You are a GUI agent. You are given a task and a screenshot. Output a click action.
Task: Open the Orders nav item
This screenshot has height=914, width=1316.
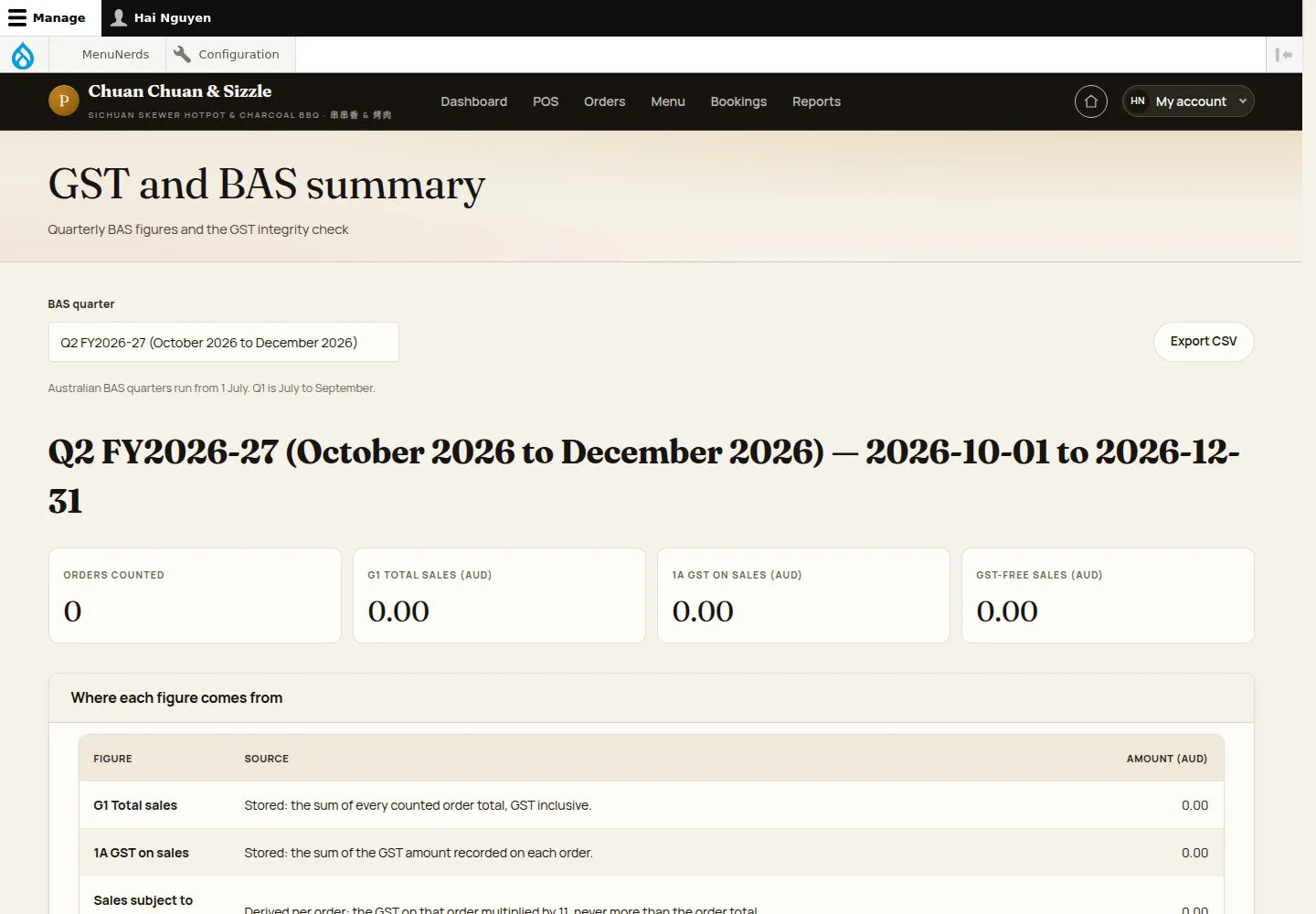pos(604,101)
